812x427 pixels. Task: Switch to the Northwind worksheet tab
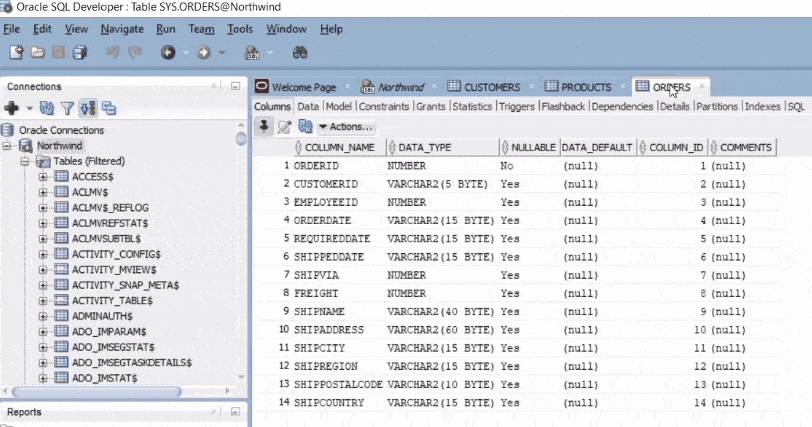[x=401, y=87]
